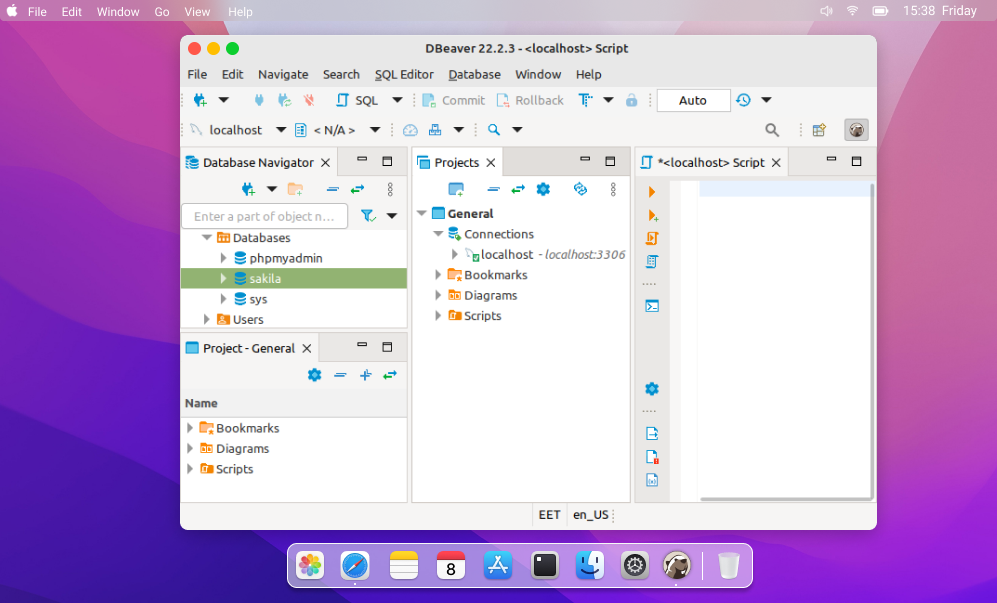Execute the SQL statement with the orange play icon
Image resolution: width=997 pixels, height=603 pixels.
[x=652, y=192]
